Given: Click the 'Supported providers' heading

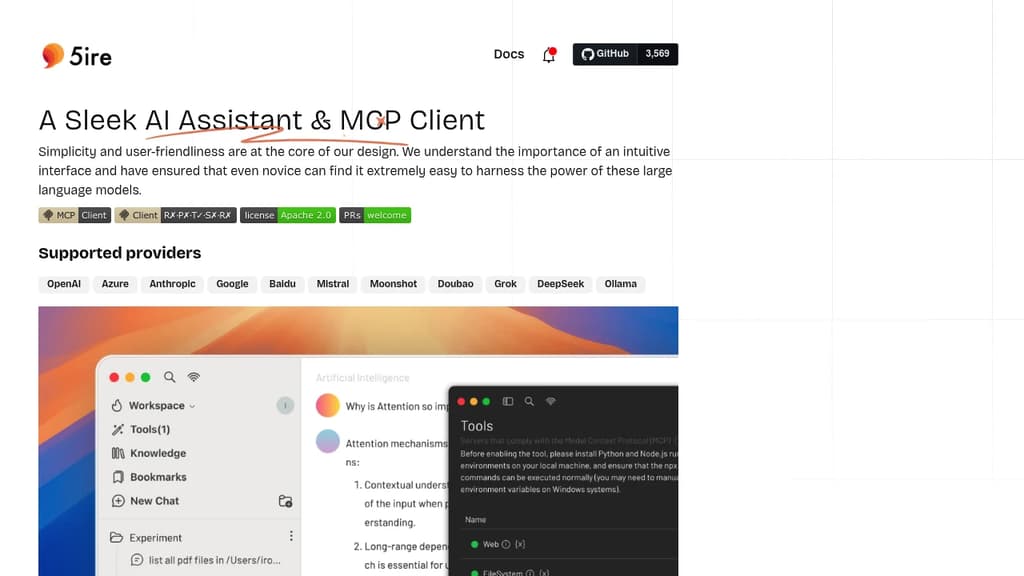Looking at the screenshot, I should click(120, 253).
